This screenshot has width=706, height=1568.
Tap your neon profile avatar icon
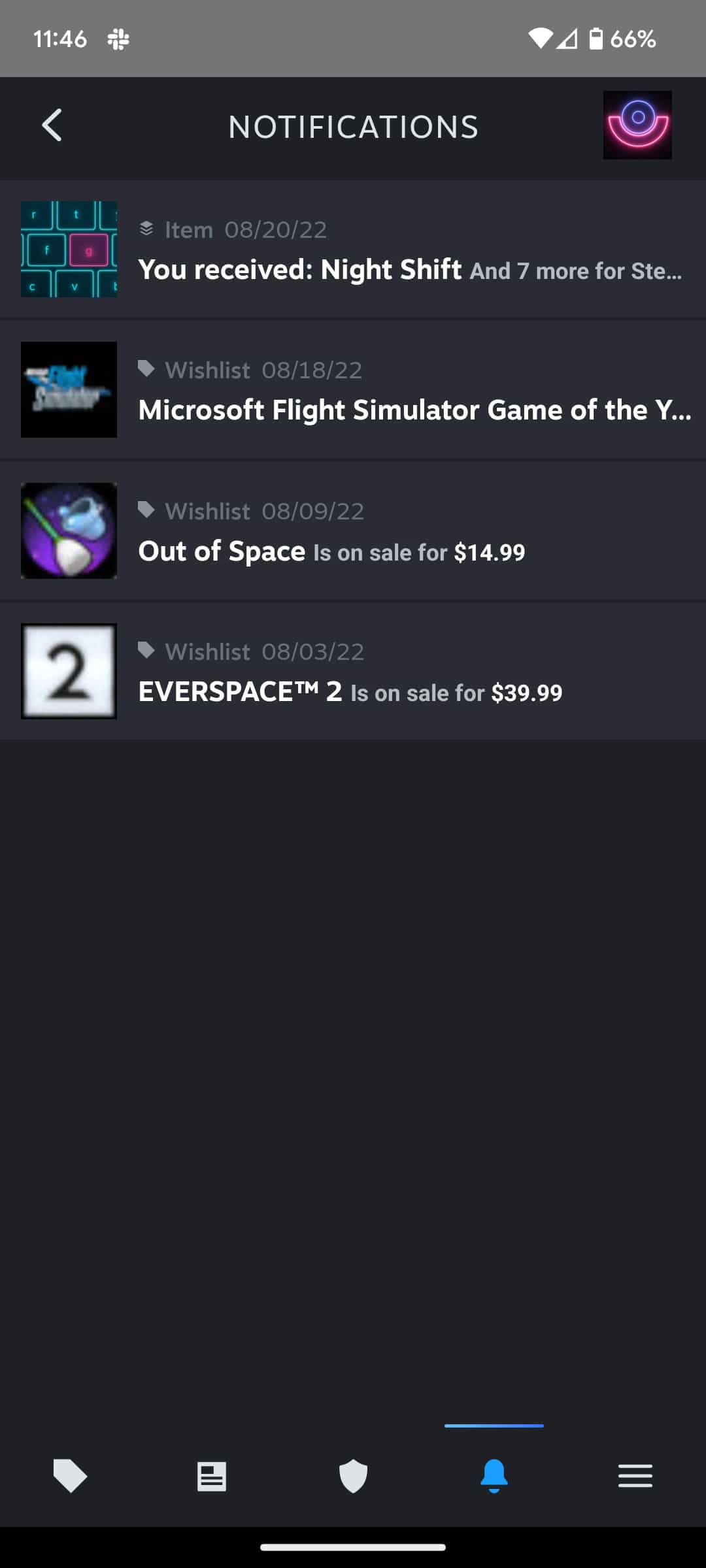point(637,125)
